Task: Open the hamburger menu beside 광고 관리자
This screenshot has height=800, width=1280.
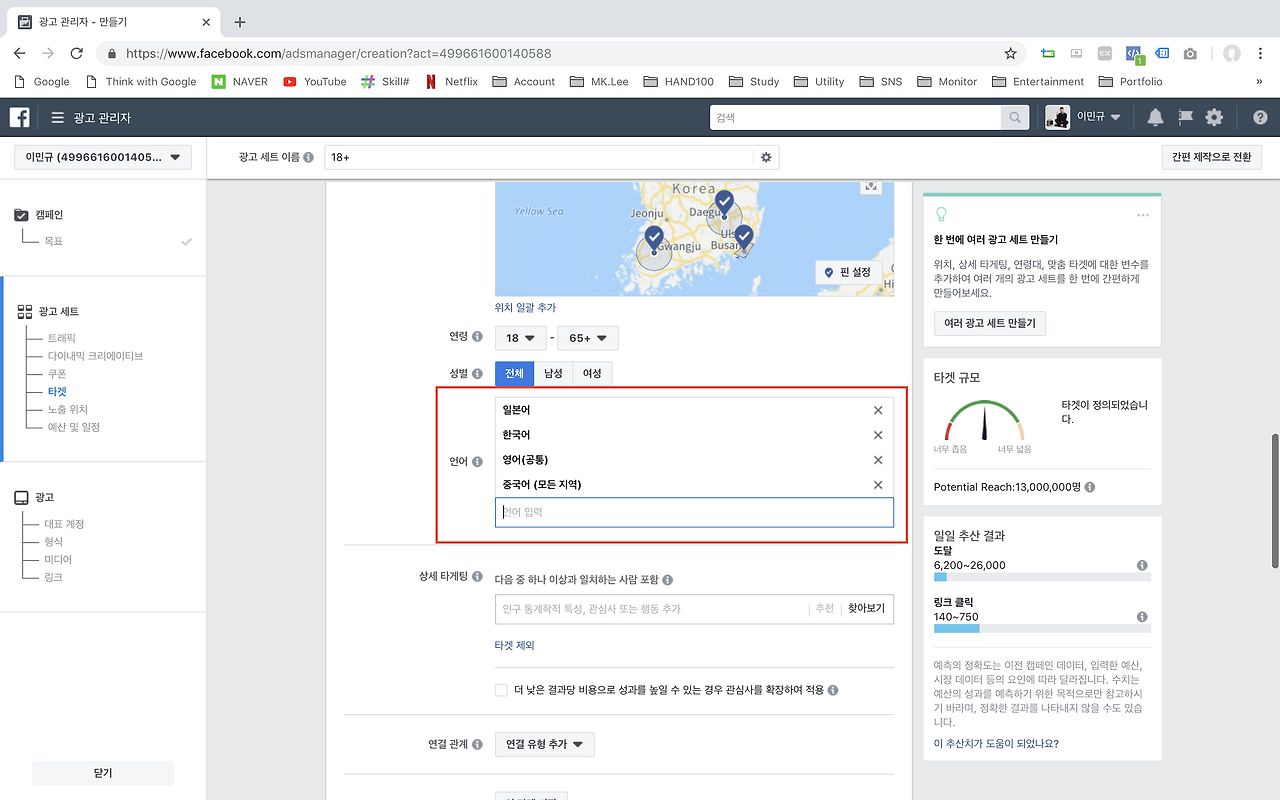Action: coord(57,117)
